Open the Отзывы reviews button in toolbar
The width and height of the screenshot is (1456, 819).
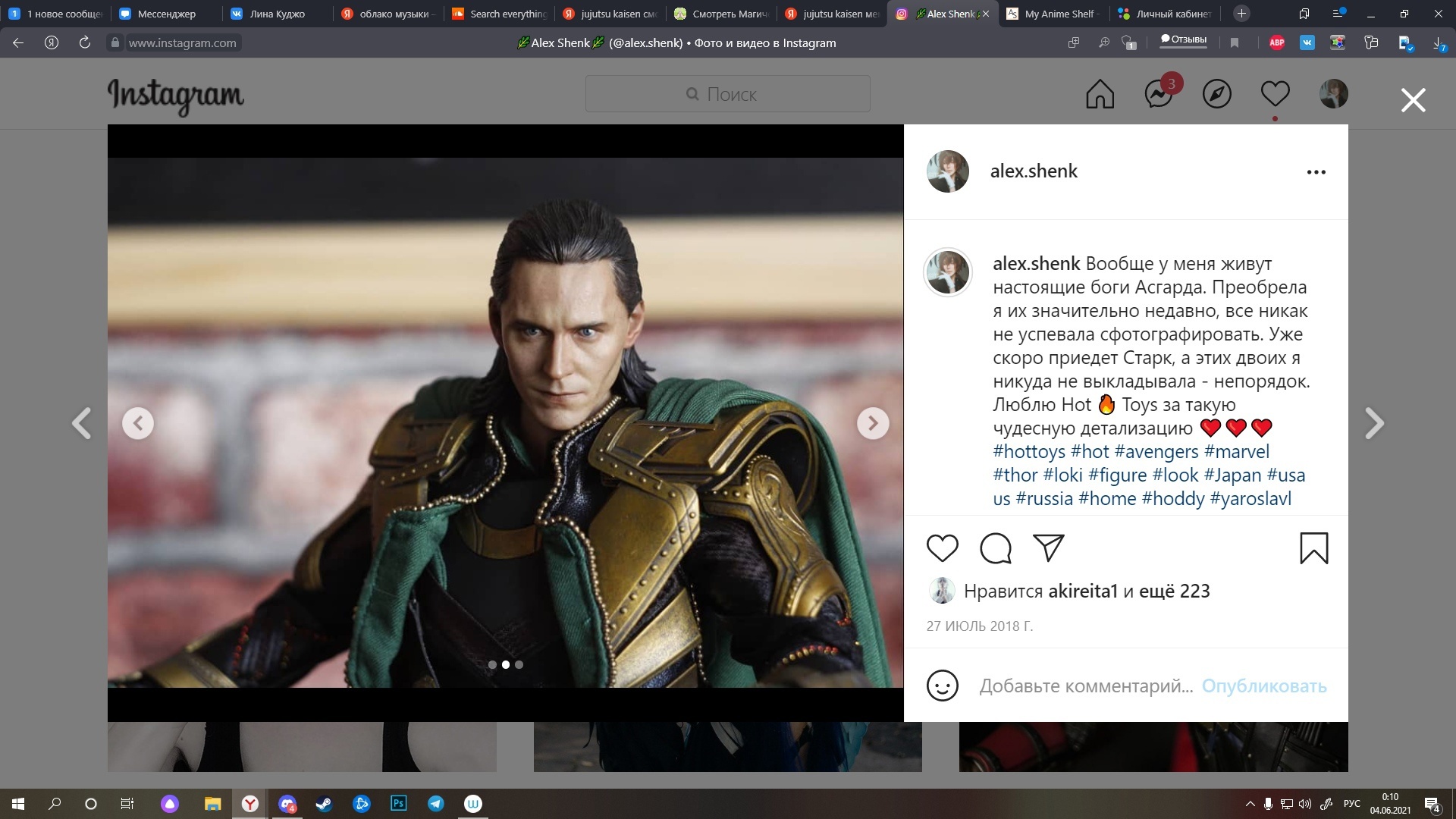coord(1184,41)
